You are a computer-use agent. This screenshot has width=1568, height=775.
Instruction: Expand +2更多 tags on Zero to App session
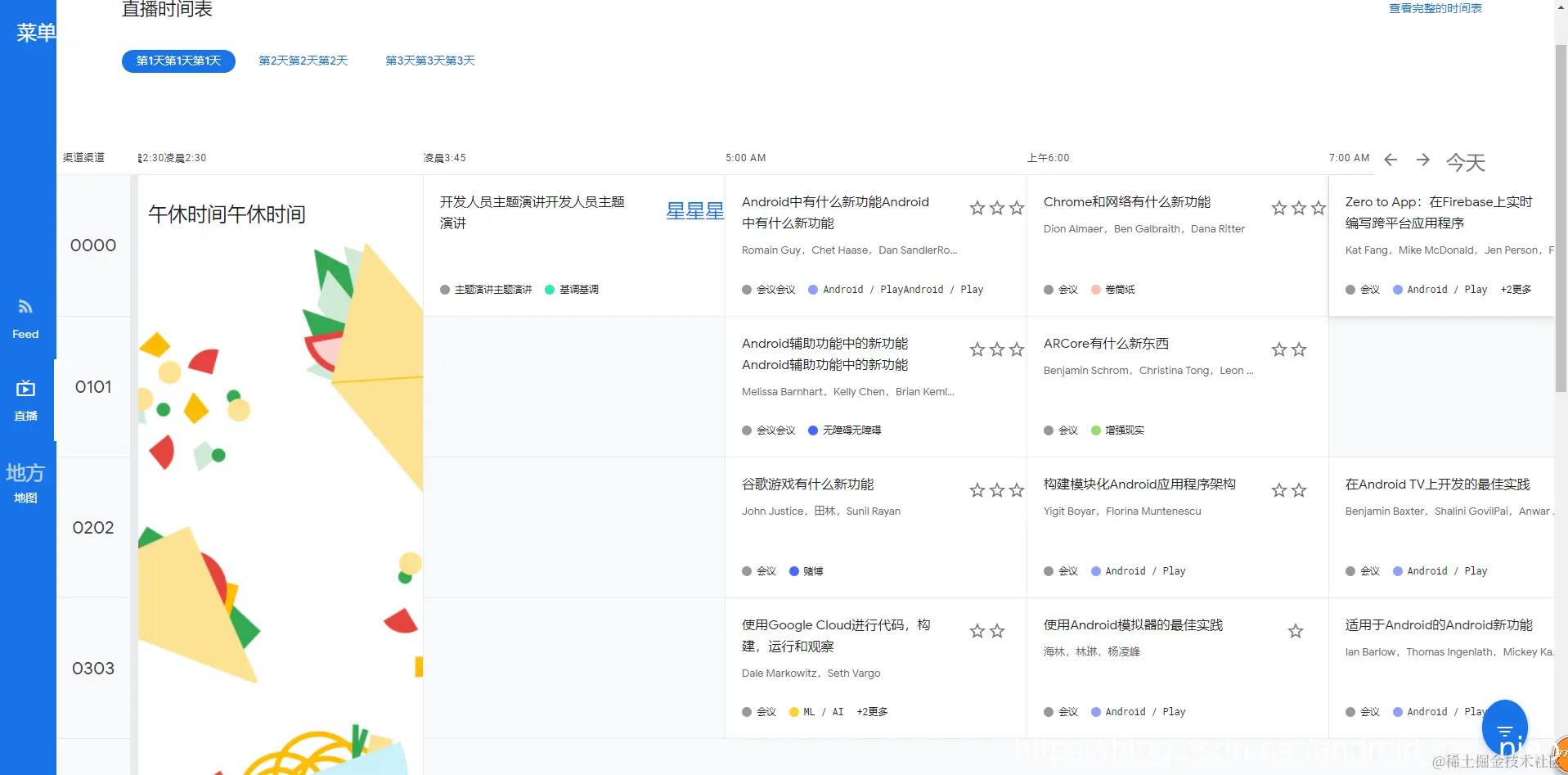[1515, 289]
